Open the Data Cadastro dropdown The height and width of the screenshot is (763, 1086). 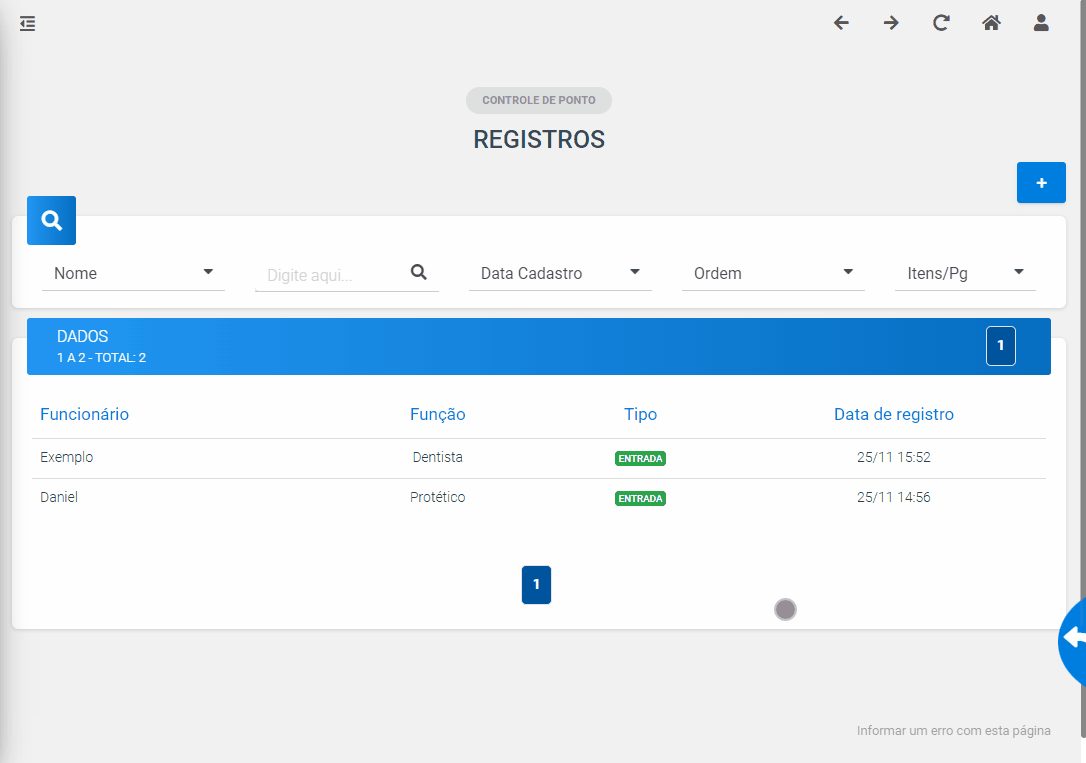[560, 273]
